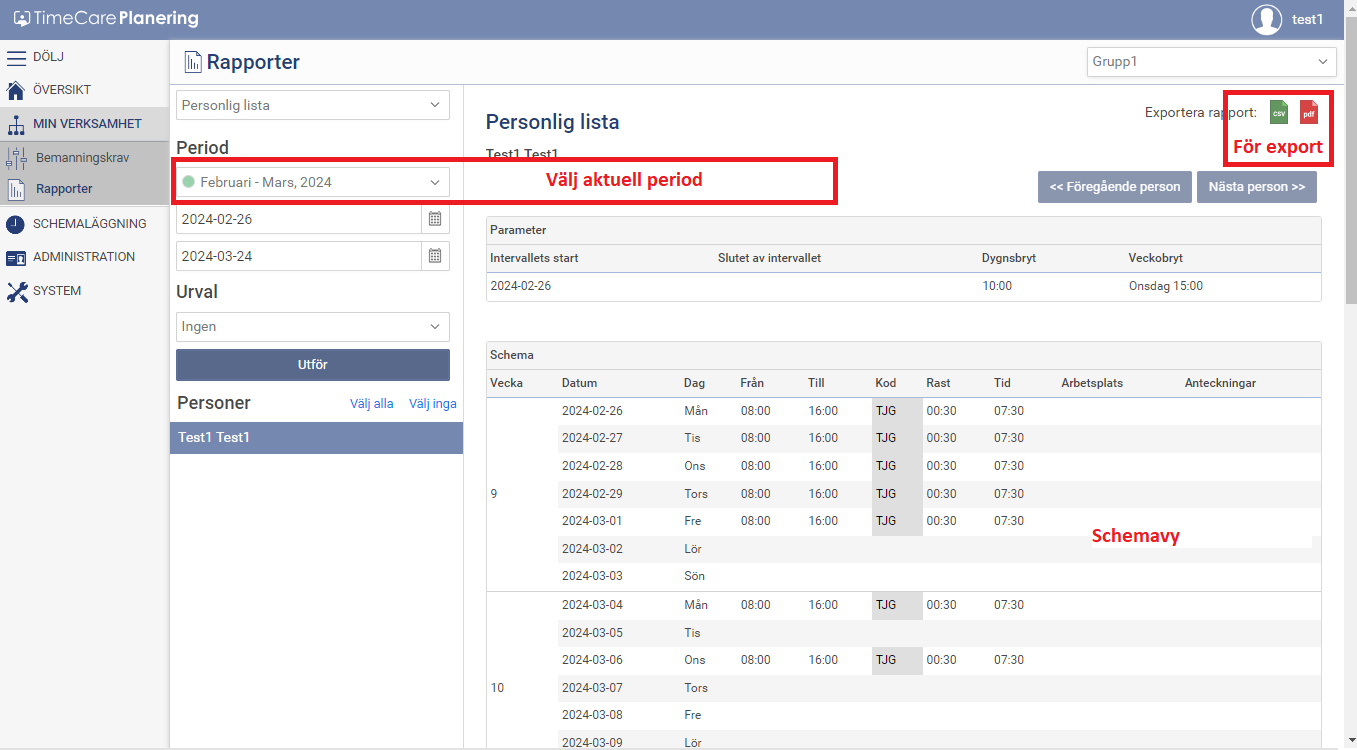
Task: Click the Välj inga link
Action: pos(432,404)
